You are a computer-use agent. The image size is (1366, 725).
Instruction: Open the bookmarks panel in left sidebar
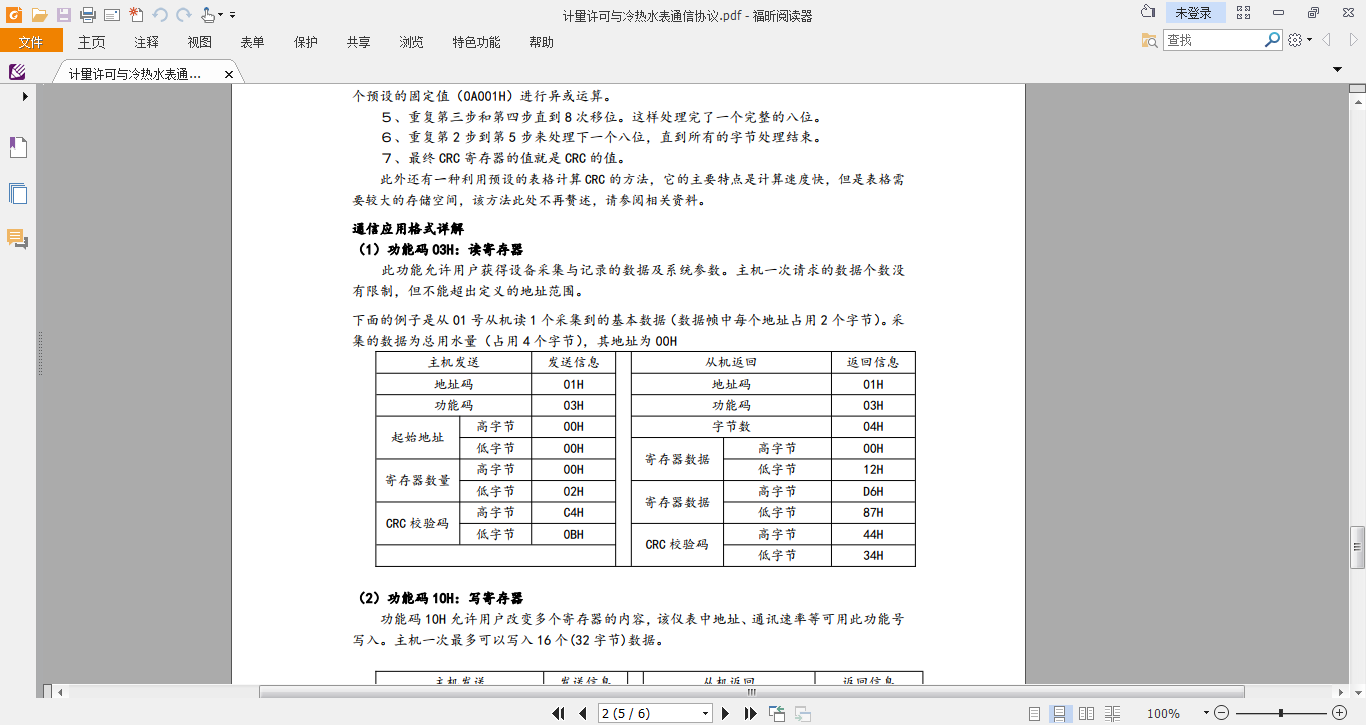[x=18, y=148]
